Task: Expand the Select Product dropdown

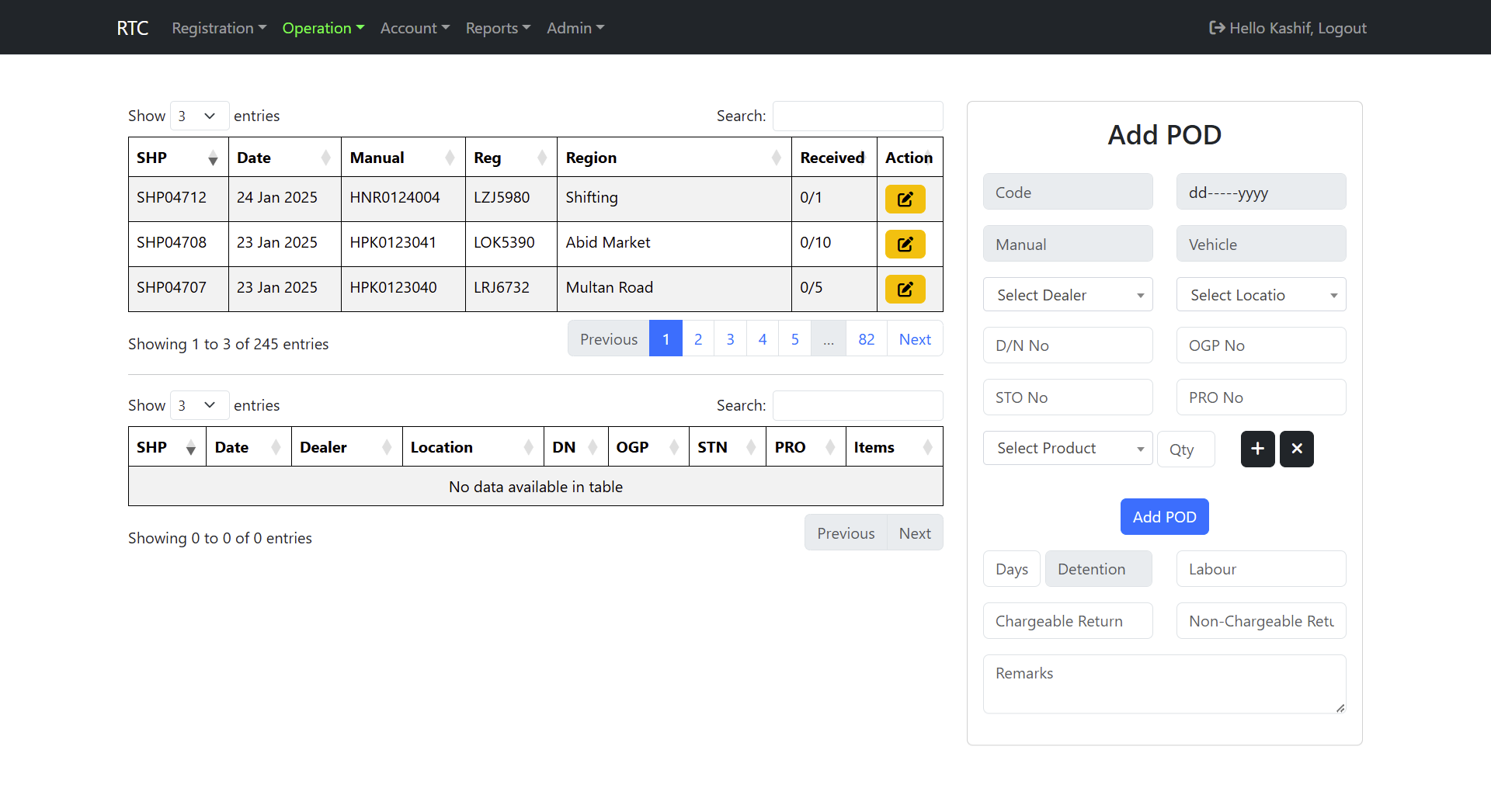Action: 1067,448
